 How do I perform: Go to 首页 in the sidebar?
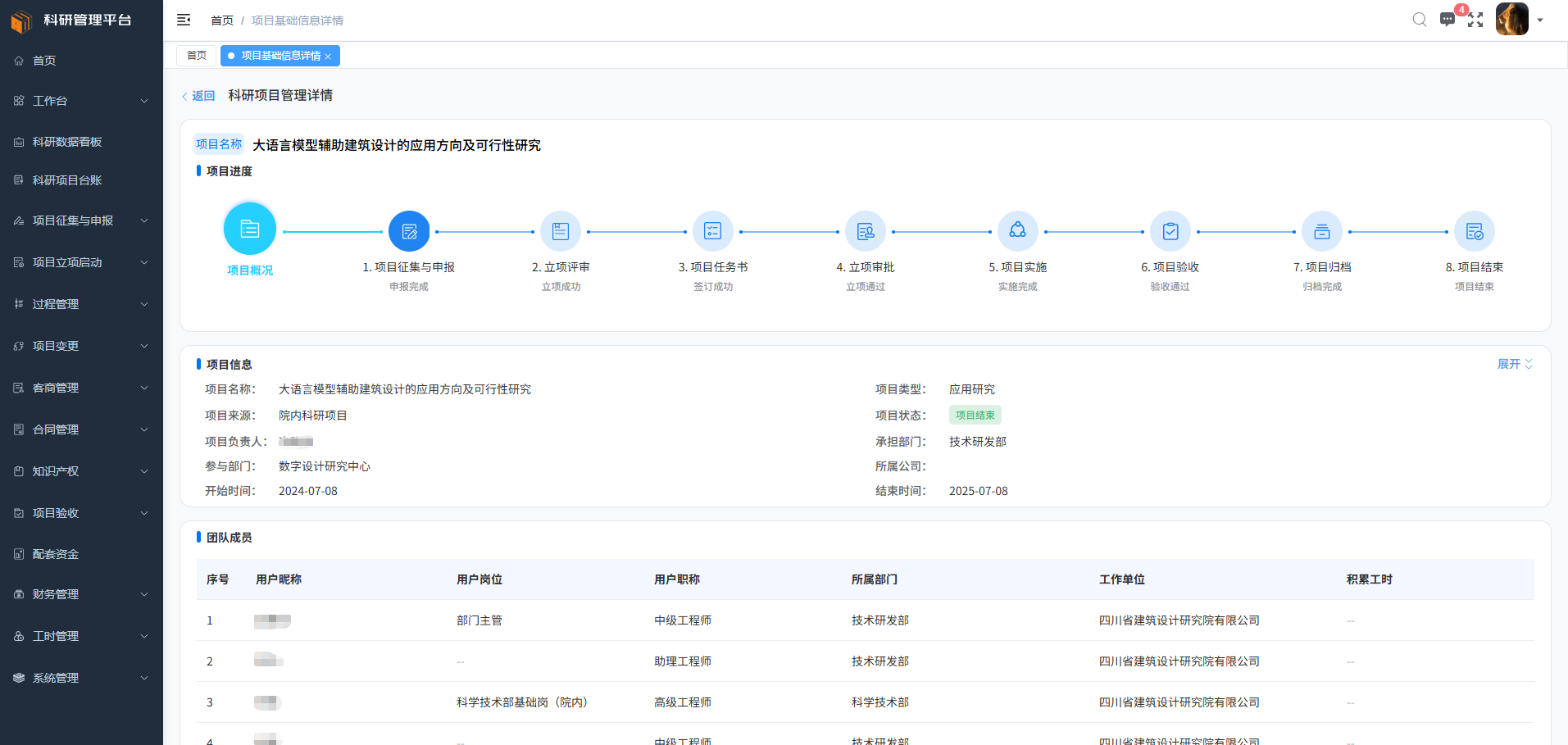[x=81, y=61]
